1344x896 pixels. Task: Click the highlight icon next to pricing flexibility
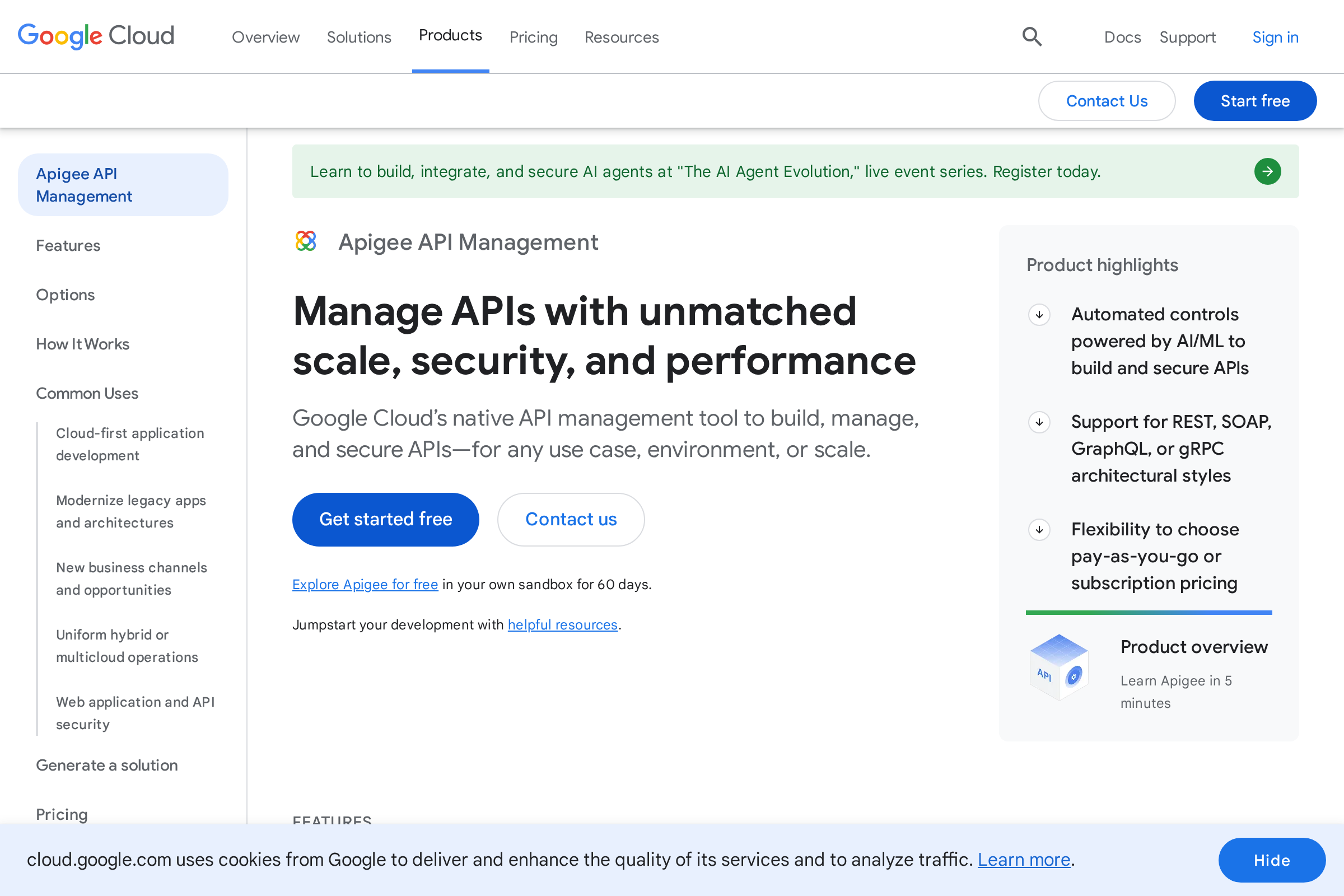[1039, 530]
